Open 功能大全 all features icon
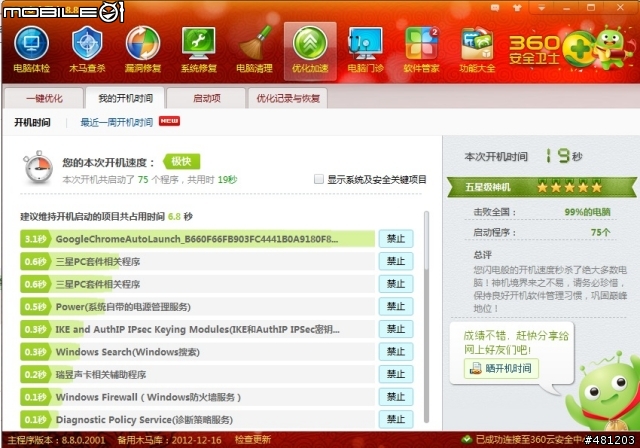The height and width of the screenshot is (448, 640). point(477,50)
